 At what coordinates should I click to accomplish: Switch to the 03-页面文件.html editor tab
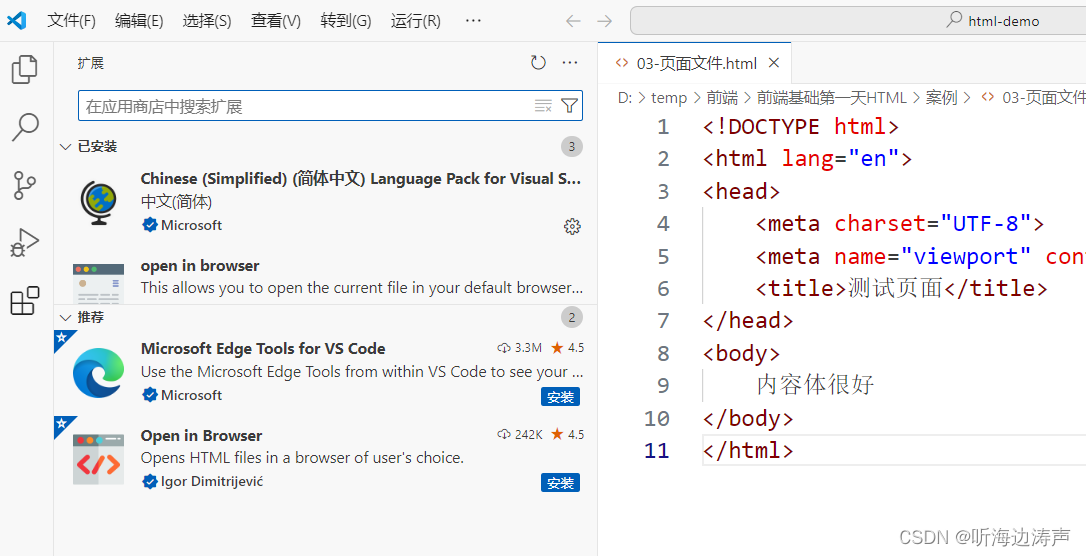695,63
